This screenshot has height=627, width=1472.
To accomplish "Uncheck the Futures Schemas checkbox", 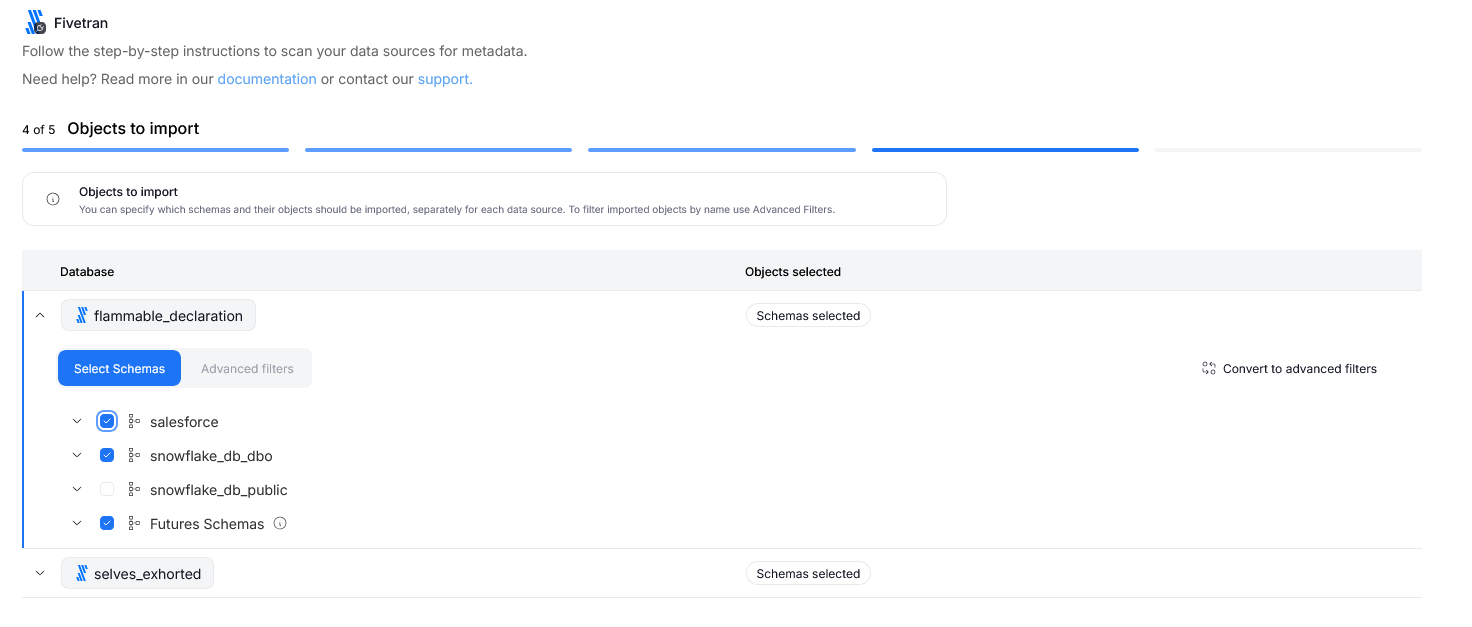I will [x=107, y=523].
